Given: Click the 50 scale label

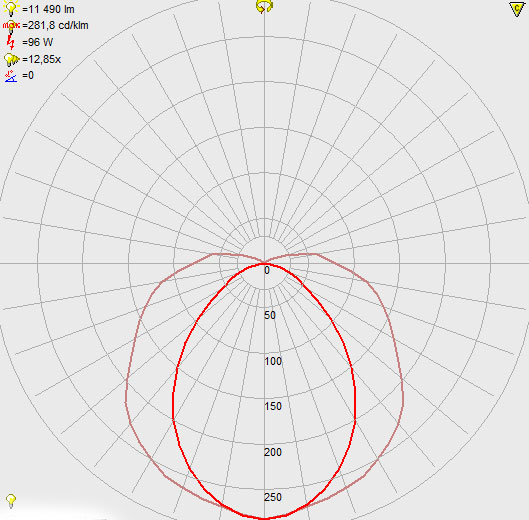Looking at the screenshot, I should pyautogui.click(x=270, y=315).
